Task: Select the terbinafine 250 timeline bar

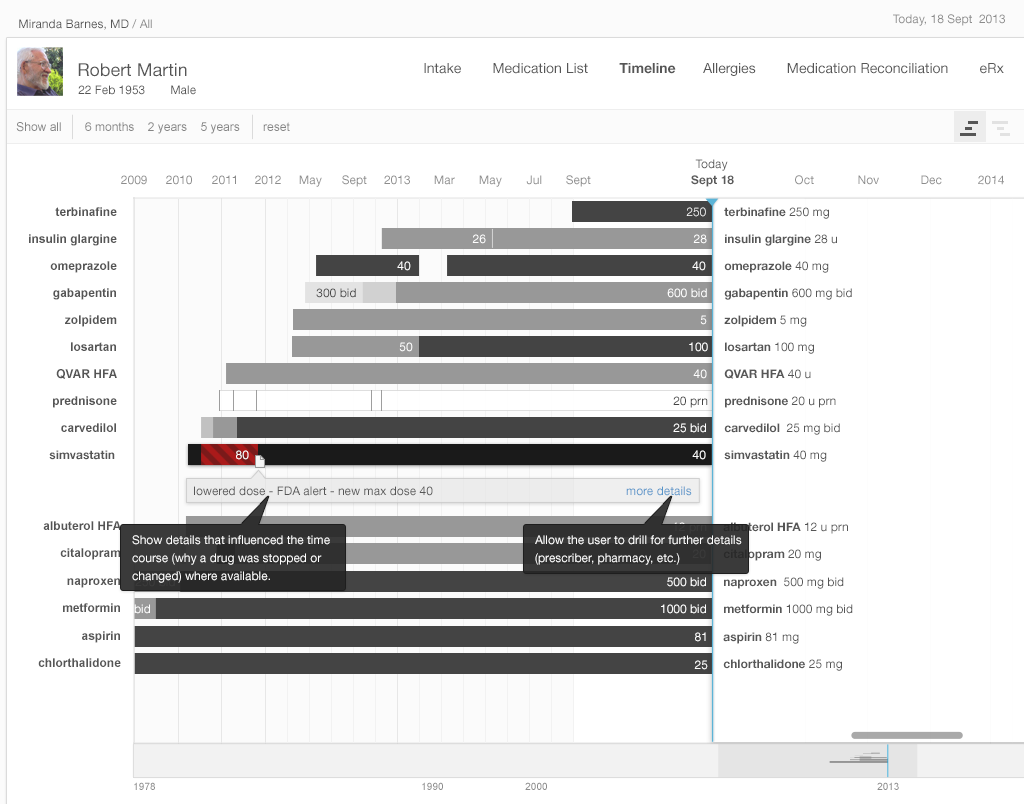Action: coord(640,212)
